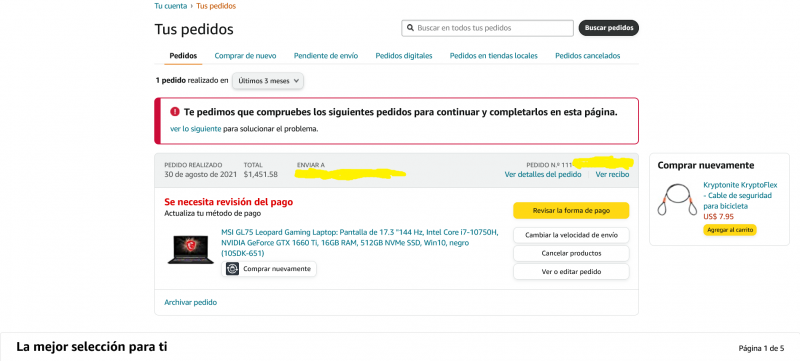Image resolution: width=800 pixels, height=361 pixels.
Task: Click Comprar nuevamente button under laptop
Action: (269, 269)
